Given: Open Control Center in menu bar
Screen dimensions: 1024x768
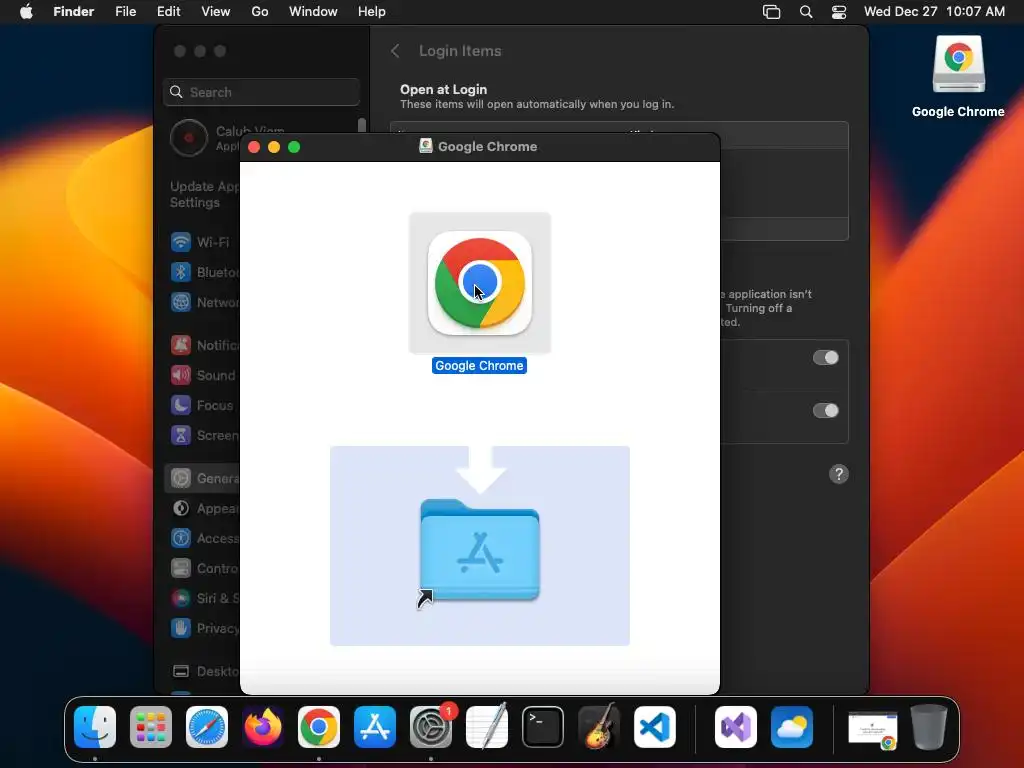Looking at the screenshot, I should click(x=839, y=12).
